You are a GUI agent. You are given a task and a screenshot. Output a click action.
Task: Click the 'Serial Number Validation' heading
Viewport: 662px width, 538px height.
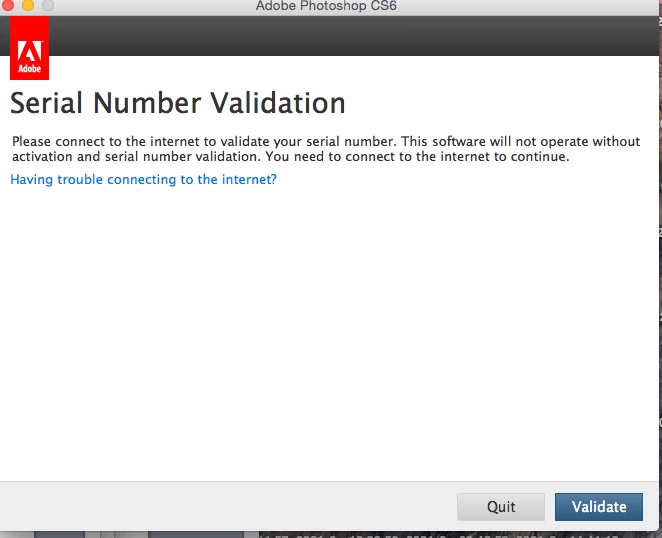click(x=178, y=103)
